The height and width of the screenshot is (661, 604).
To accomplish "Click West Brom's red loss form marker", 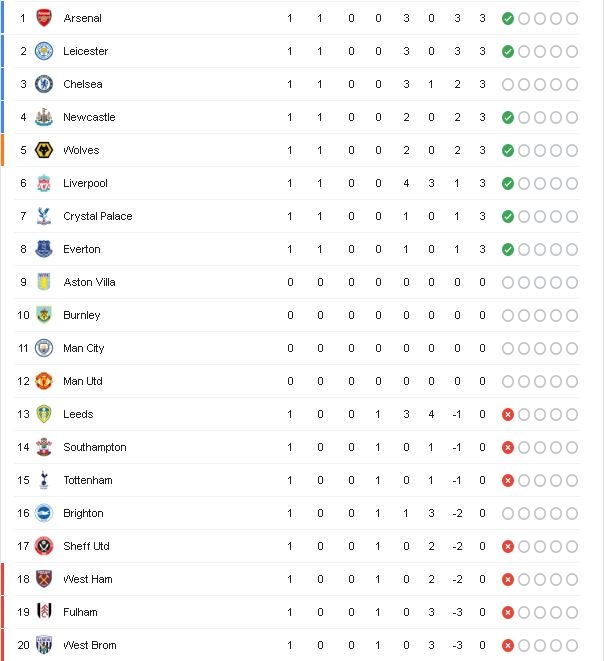I will point(508,645).
